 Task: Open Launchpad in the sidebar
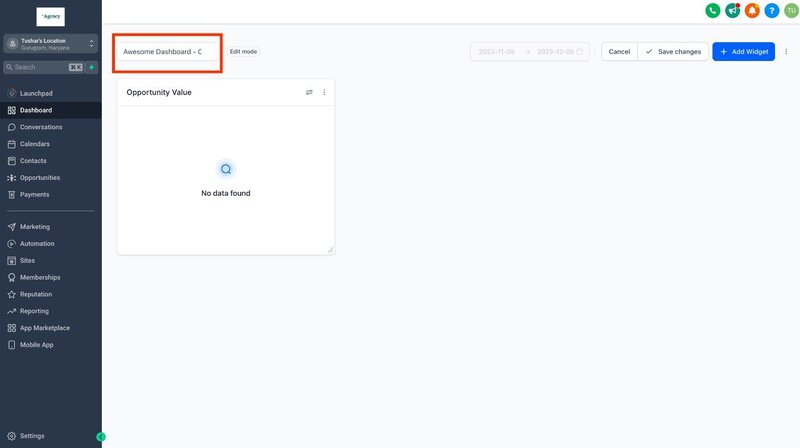[36, 93]
